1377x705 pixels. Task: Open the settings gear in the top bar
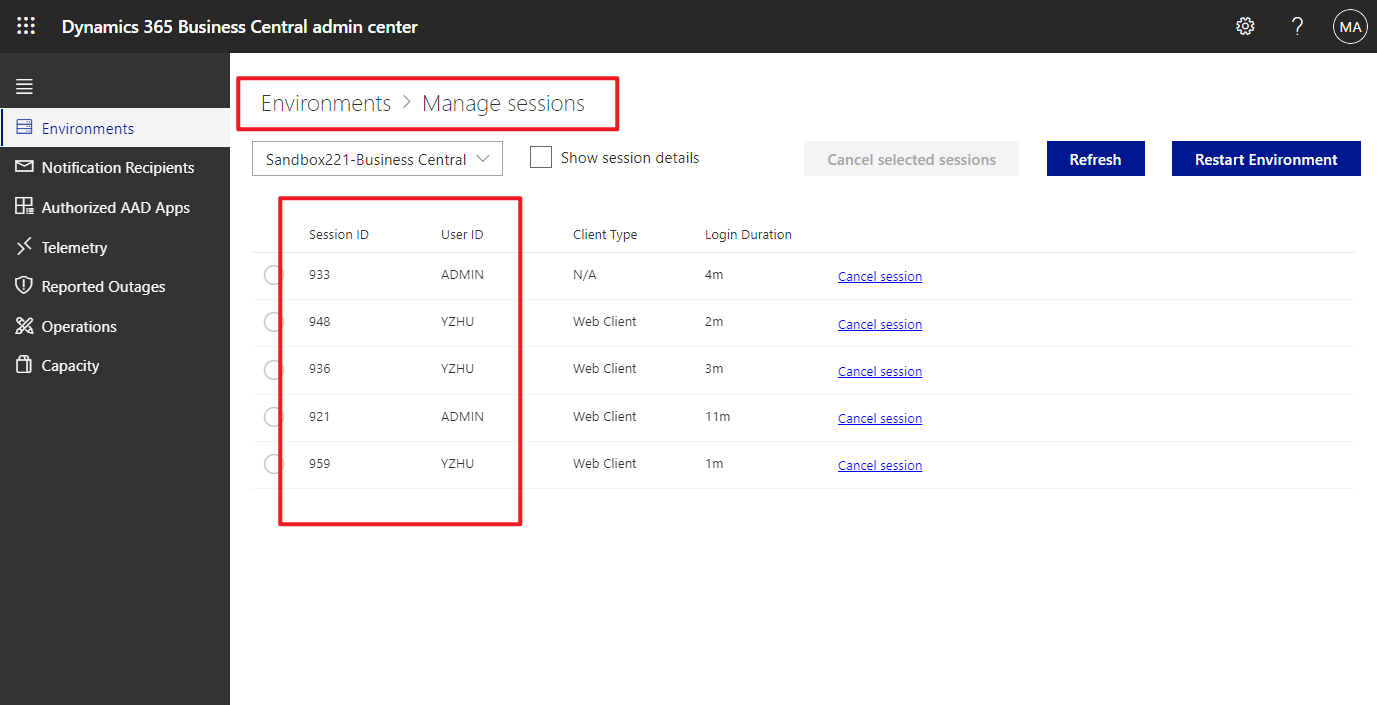(1244, 25)
